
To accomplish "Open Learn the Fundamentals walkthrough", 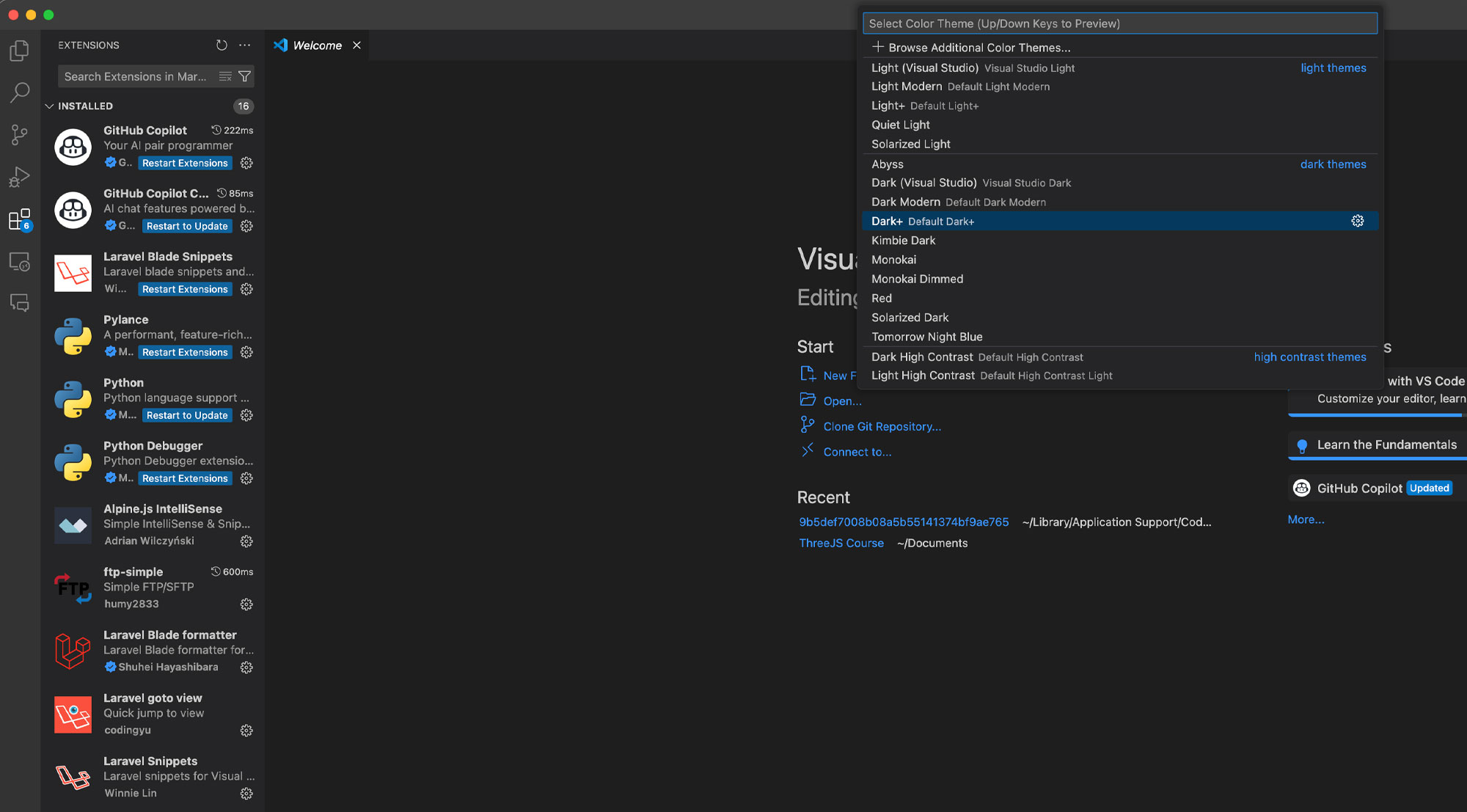I will (1378, 445).
